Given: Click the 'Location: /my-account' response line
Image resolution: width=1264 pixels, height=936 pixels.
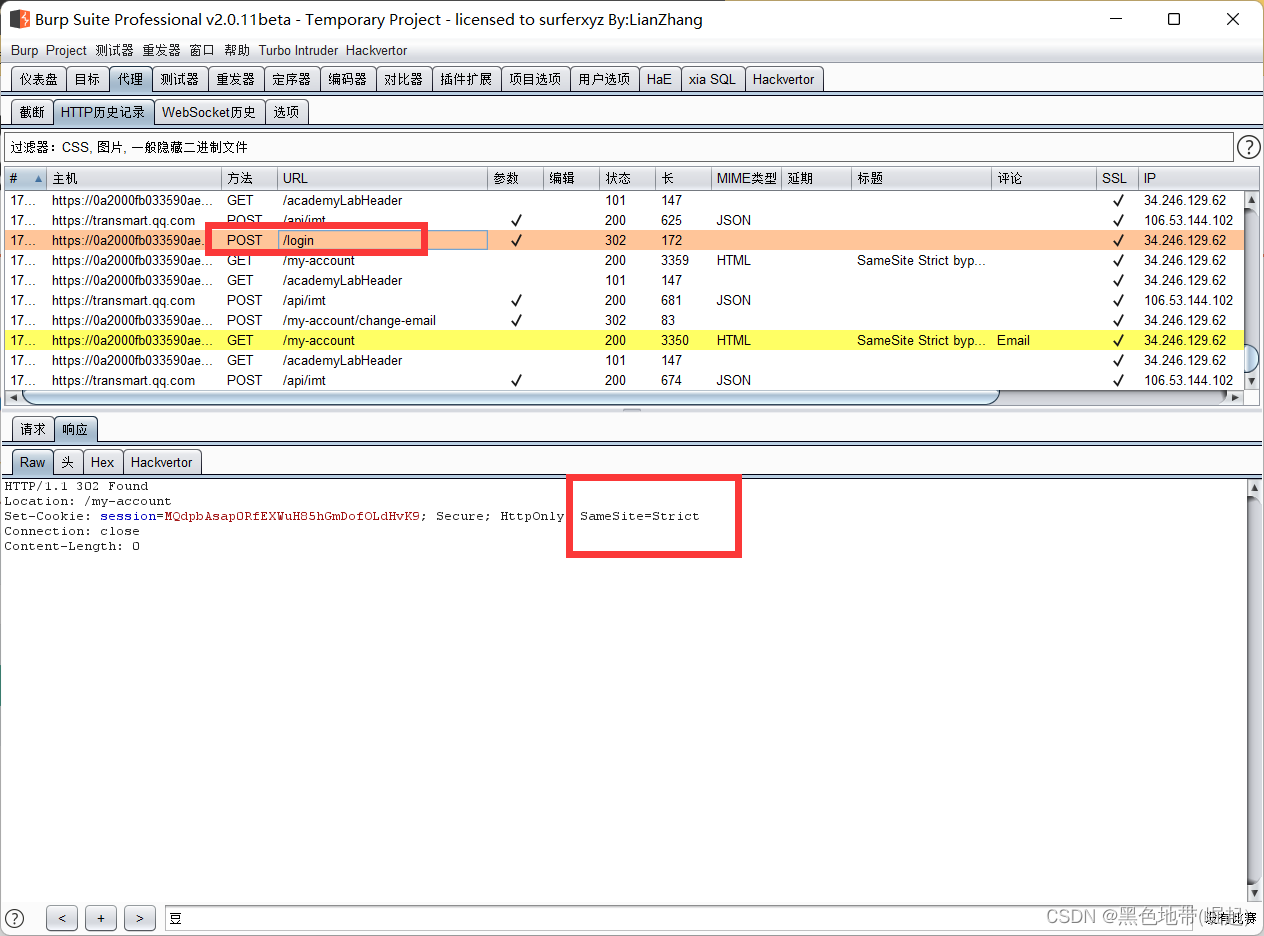Looking at the screenshot, I should click(88, 501).
